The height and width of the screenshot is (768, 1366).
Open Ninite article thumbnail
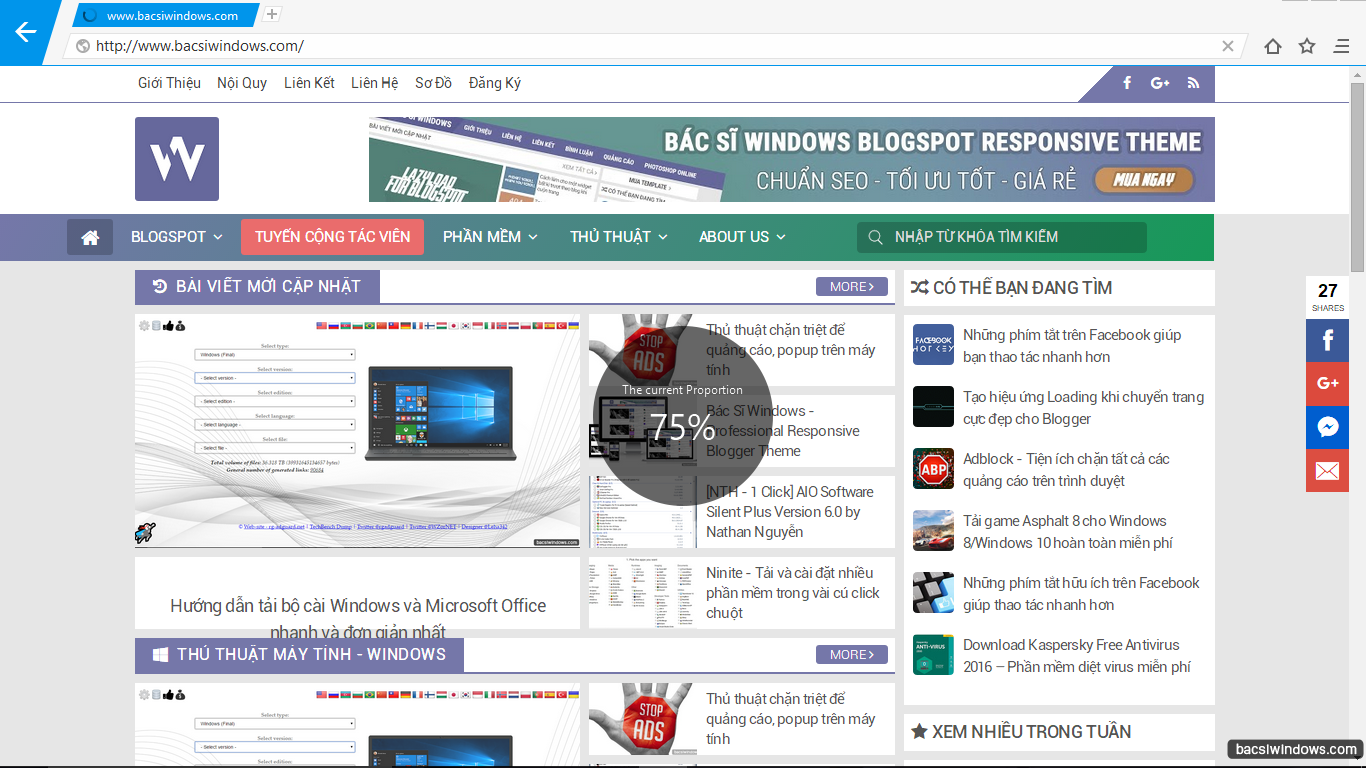[x=643, y=593]
